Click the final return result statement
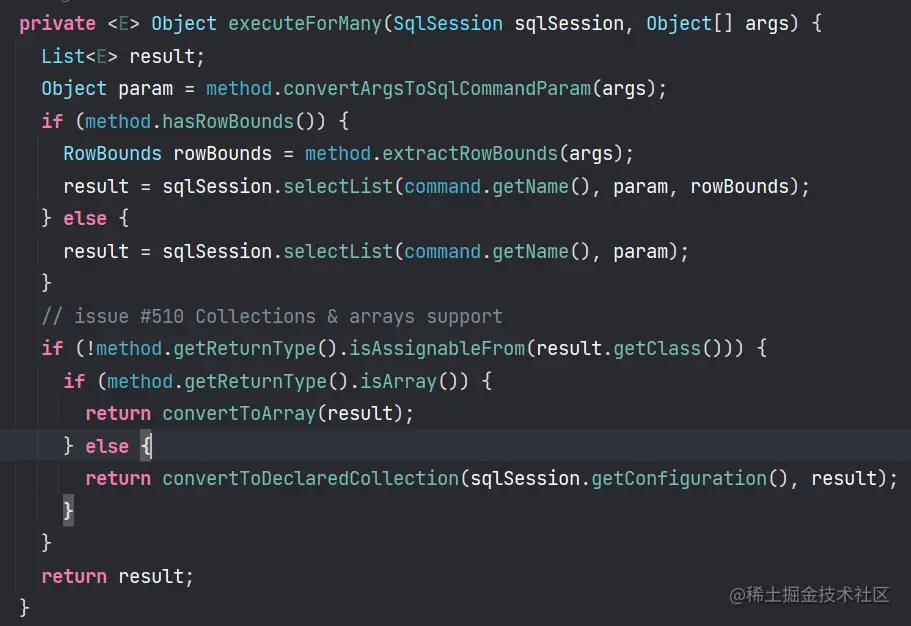Screen dimensions: 911x626 (x=117, y=576)
